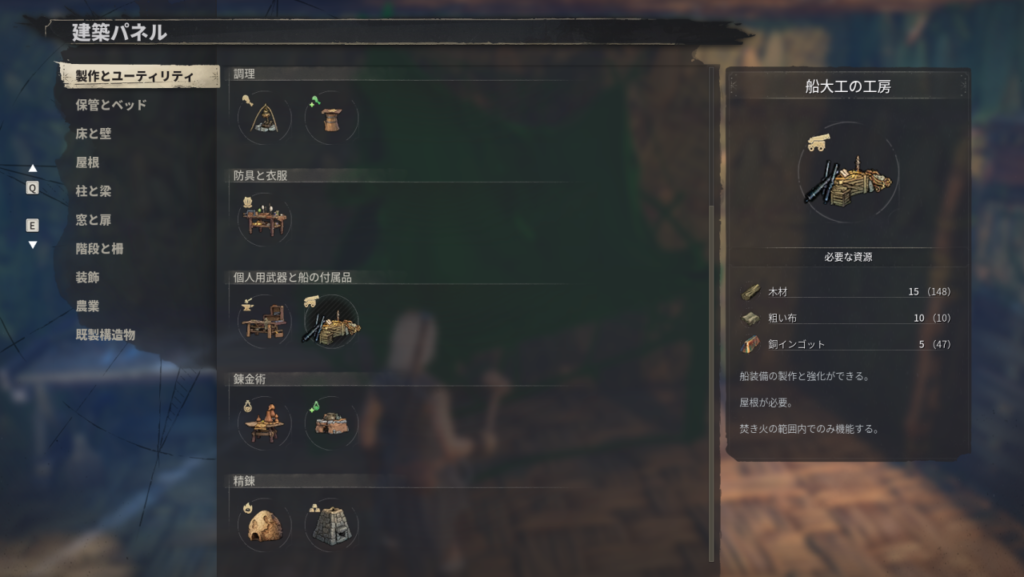The image size is (1024, 577).
Task: Open the 窓と扉 category
Action: tap(93, 219)
